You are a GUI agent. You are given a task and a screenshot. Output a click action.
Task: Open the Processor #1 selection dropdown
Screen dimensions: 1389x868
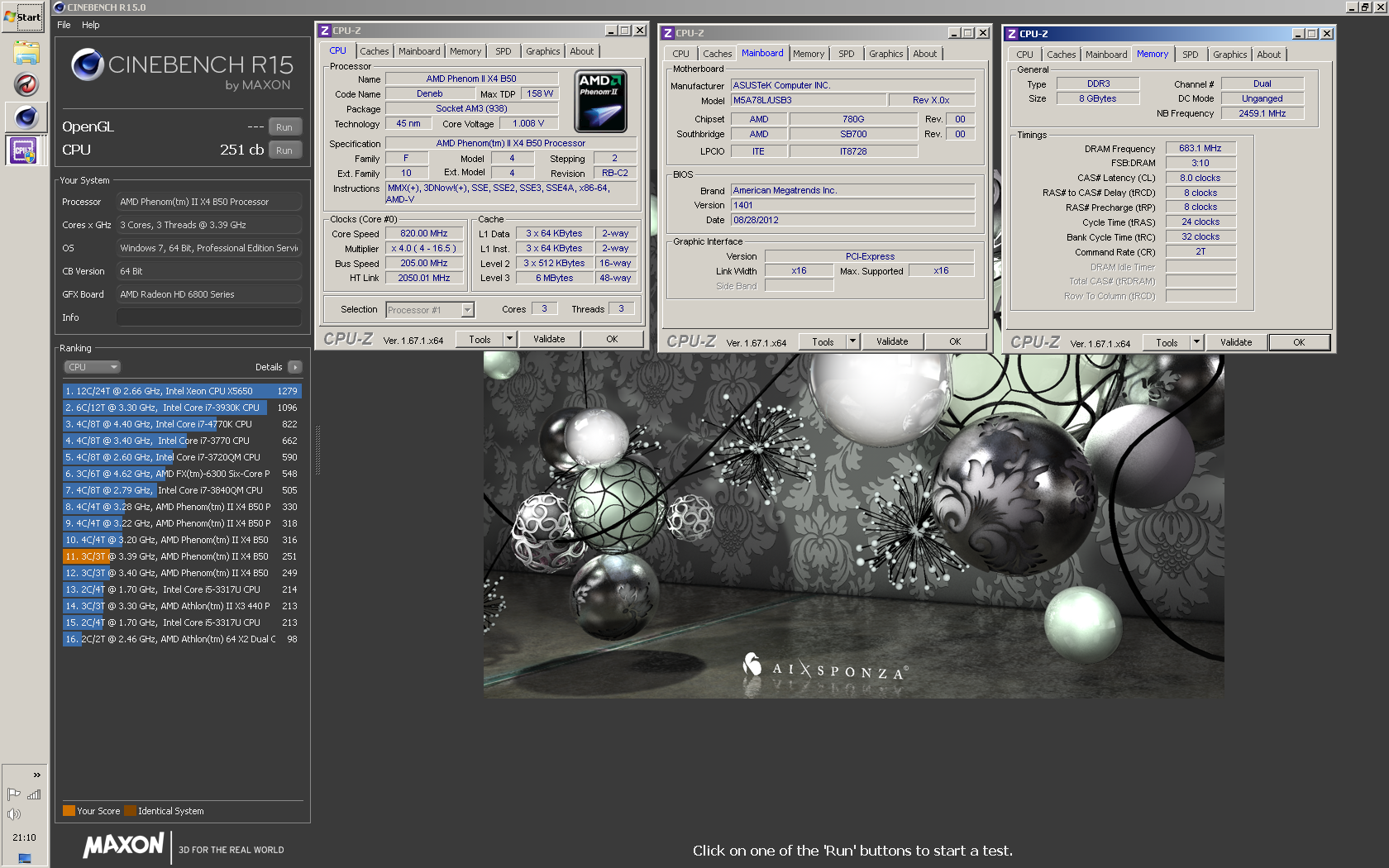430,310
